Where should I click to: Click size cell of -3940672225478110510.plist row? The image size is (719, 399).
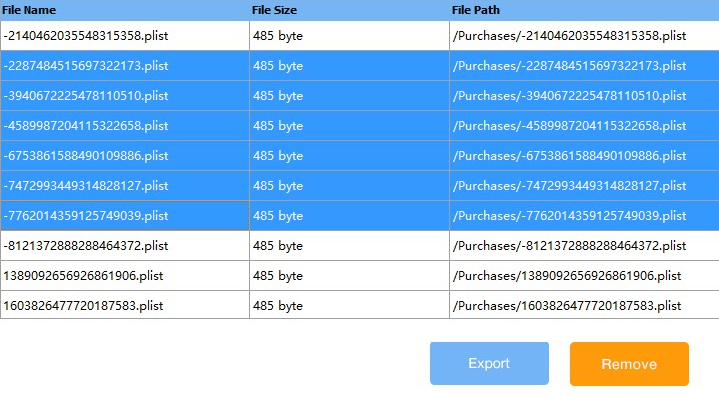coord(349,96)
